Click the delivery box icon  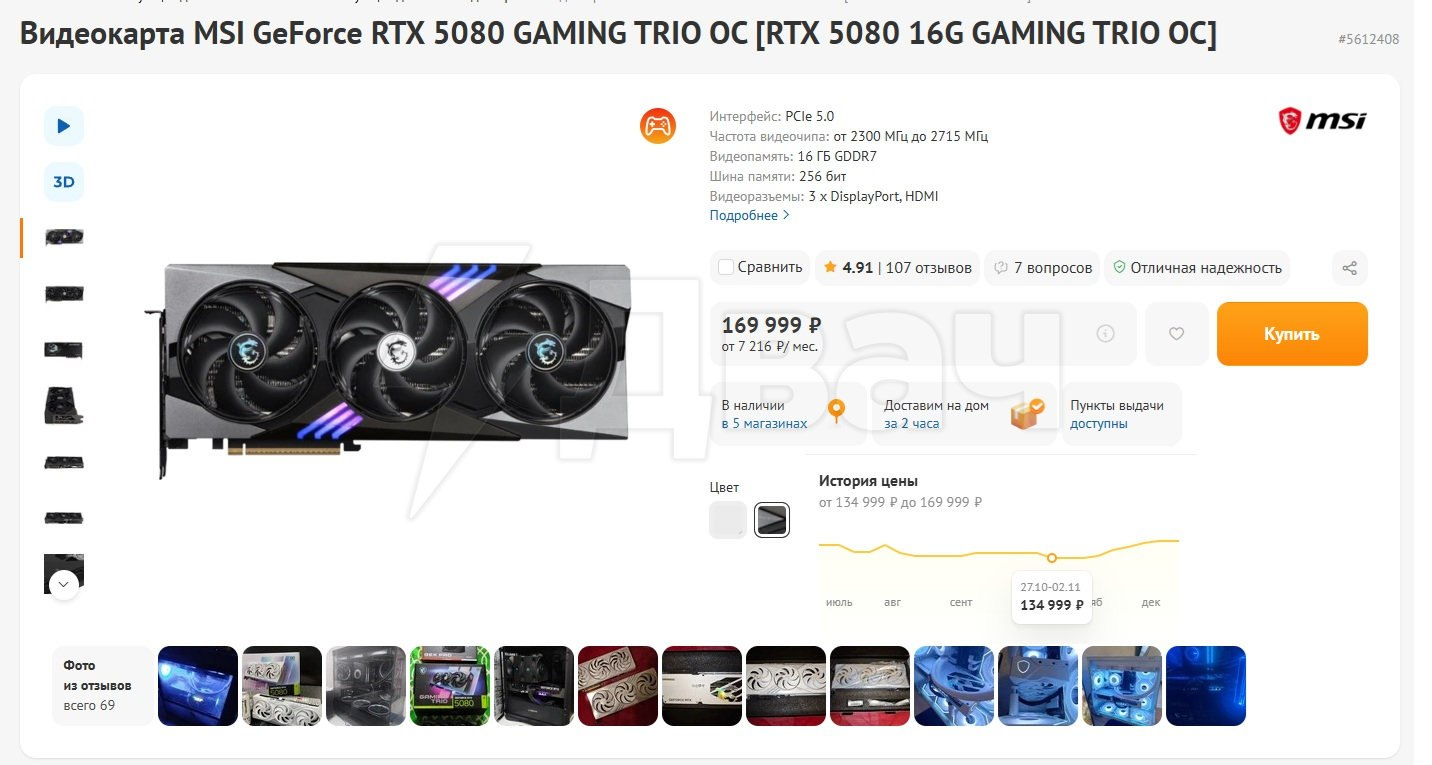1027,413
